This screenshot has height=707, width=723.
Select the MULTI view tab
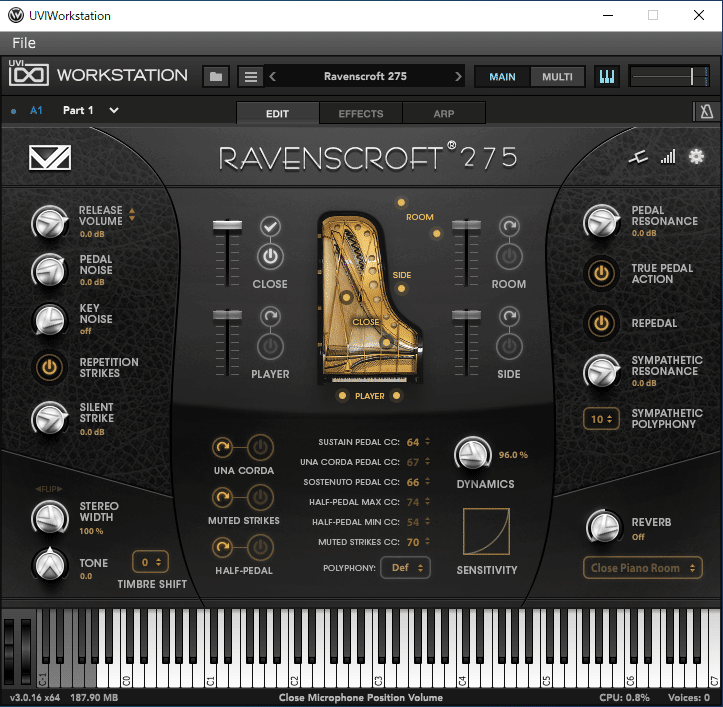(x=557, y=77)
